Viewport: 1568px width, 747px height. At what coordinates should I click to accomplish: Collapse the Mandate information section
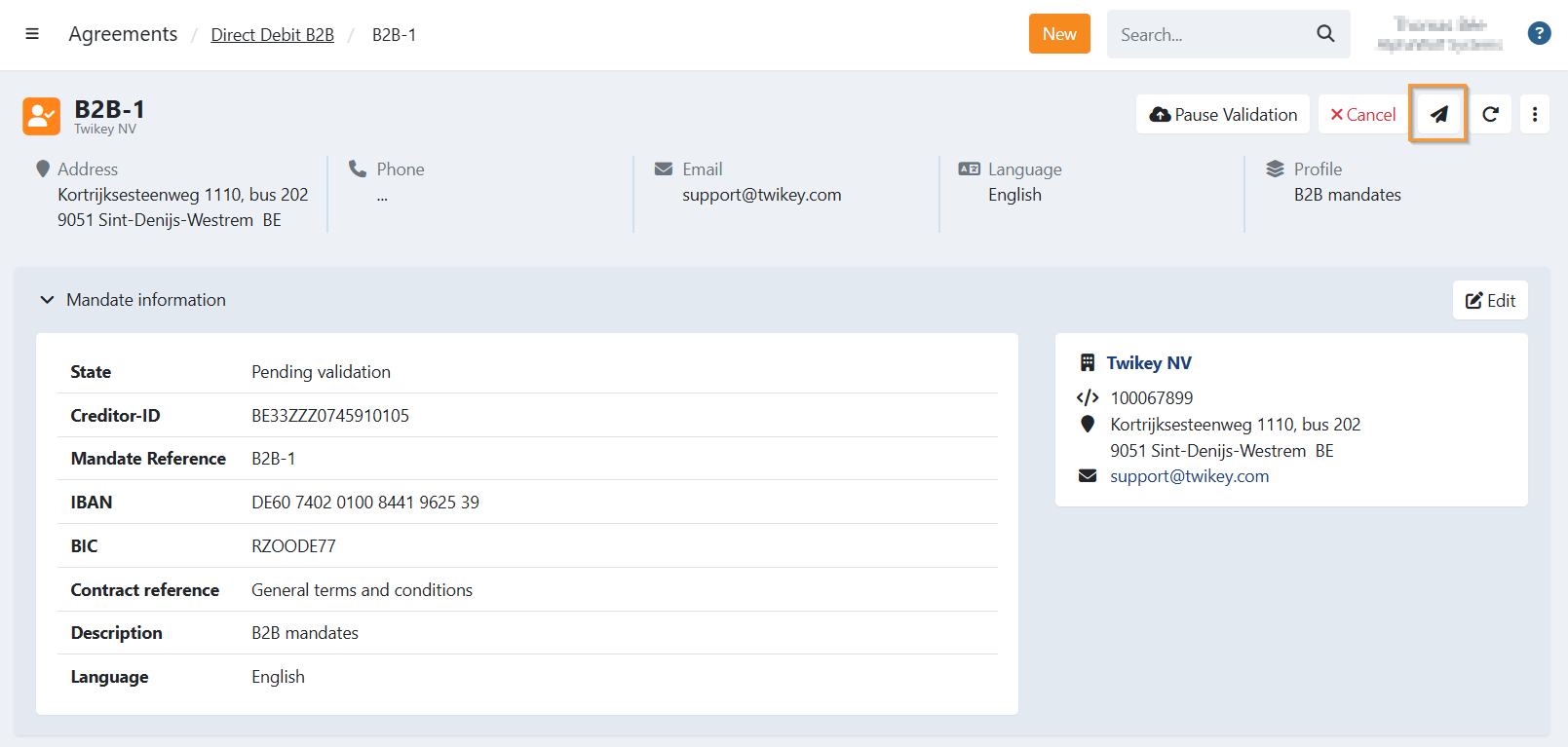47,300
